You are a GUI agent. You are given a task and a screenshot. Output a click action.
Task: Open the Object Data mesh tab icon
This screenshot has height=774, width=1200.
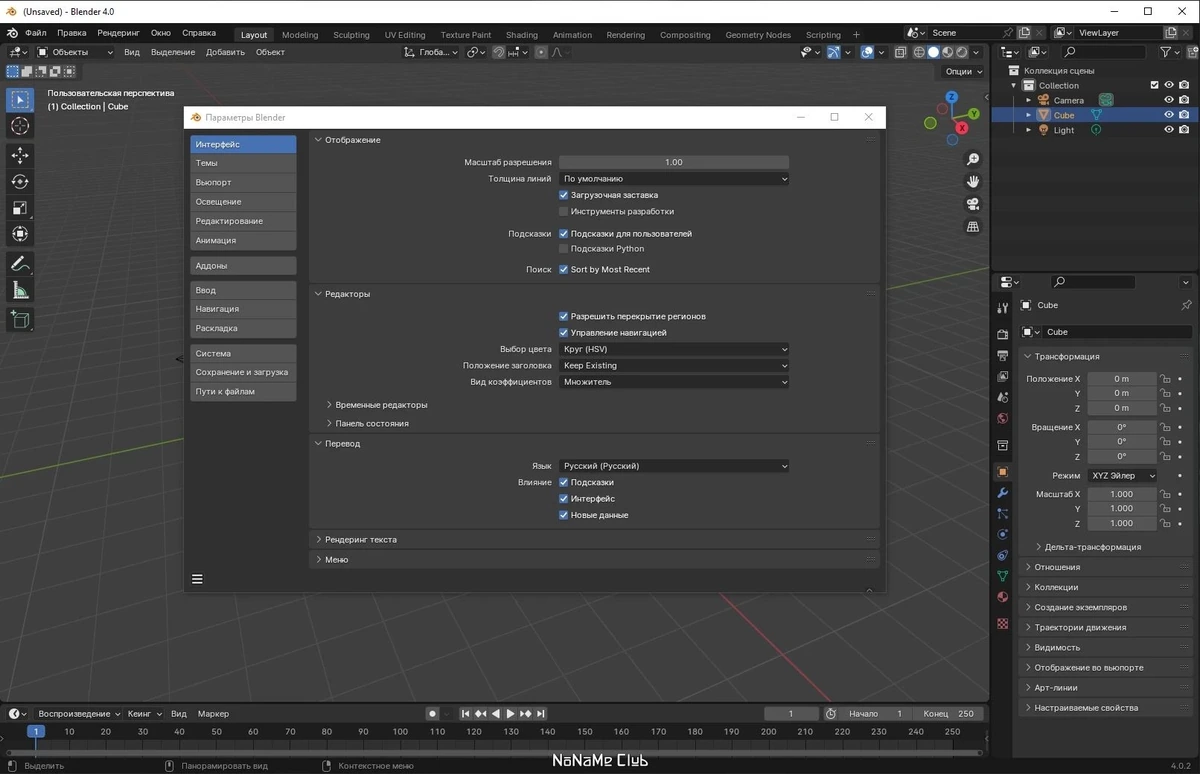[1003, 576]
